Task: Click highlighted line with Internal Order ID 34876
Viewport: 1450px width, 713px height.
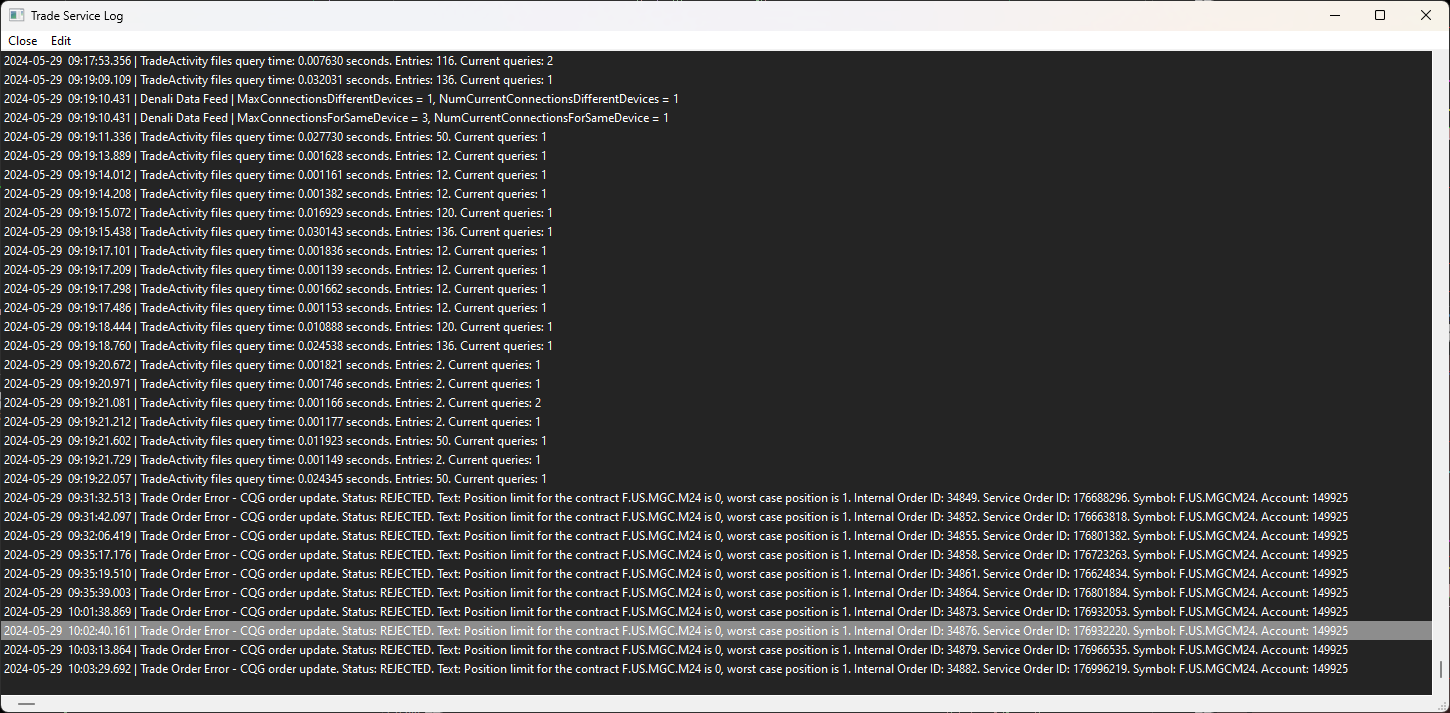Action: [716, 631]
